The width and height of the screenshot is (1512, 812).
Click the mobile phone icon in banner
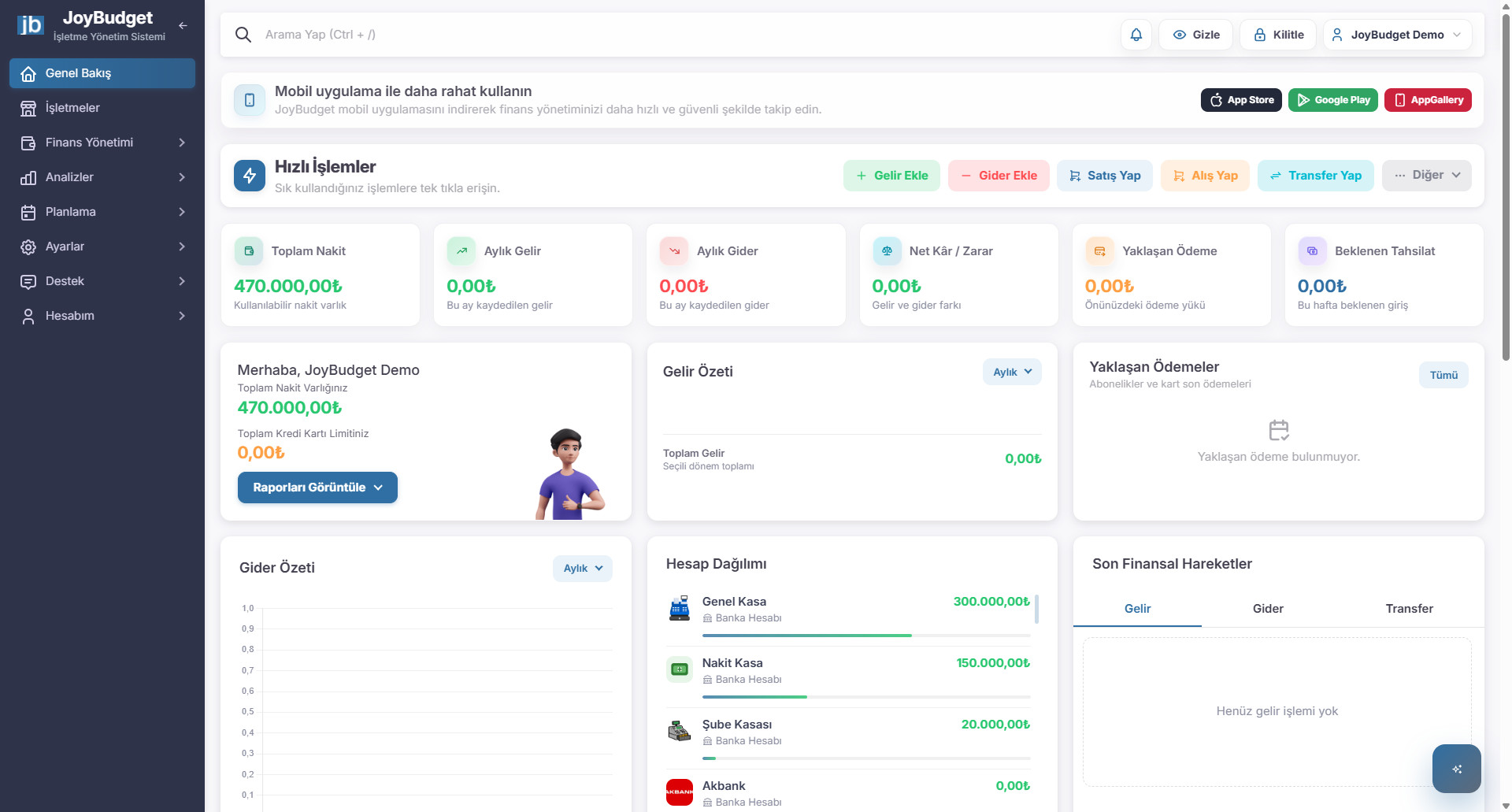[x=250, y=100]
